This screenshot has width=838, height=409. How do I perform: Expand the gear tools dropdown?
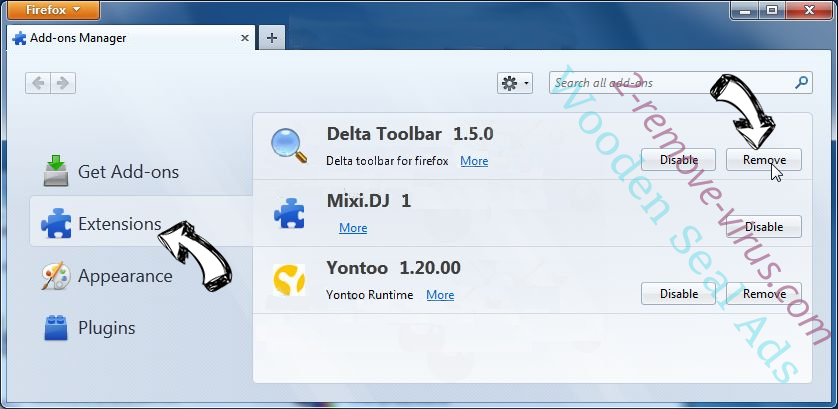514,83
